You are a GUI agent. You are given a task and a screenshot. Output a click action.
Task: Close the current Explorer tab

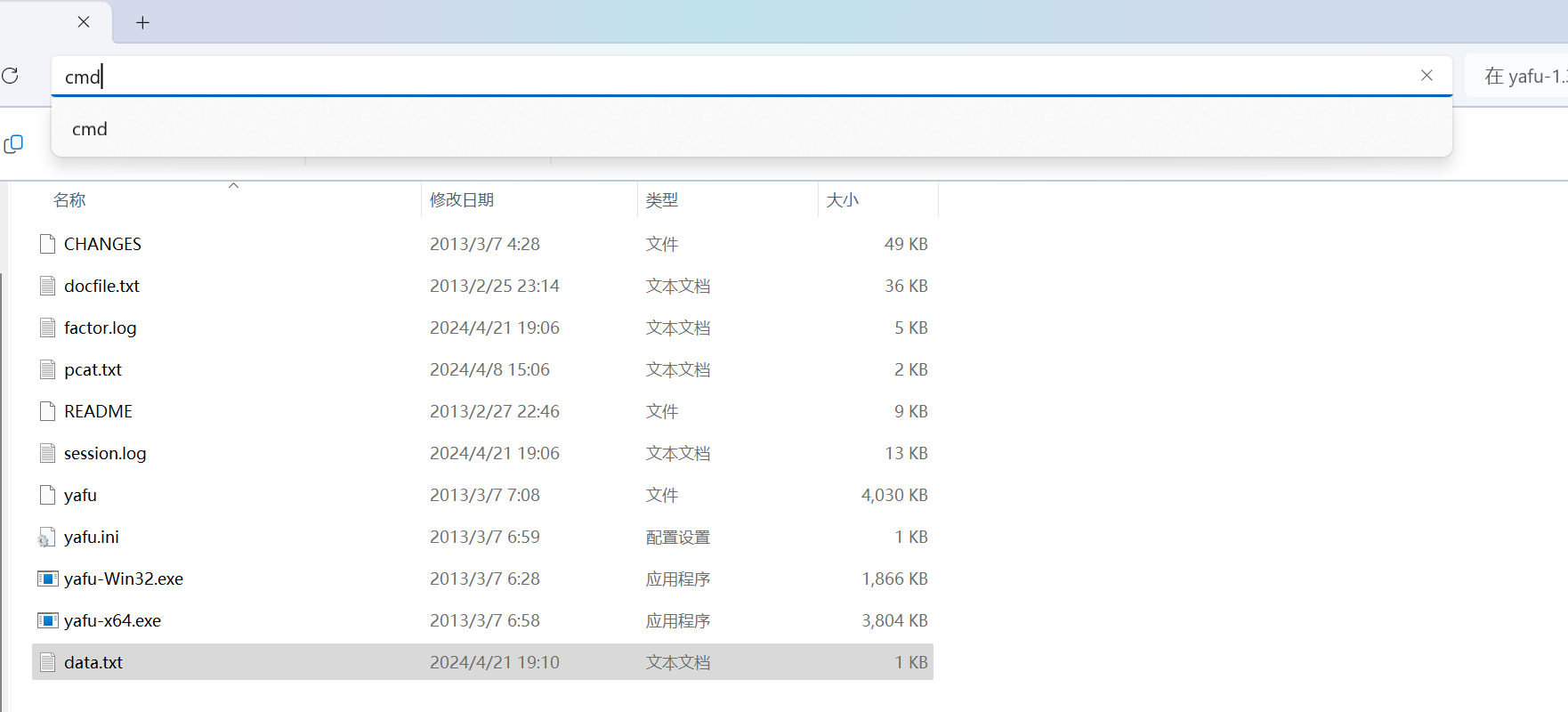[x=84, y=22]
